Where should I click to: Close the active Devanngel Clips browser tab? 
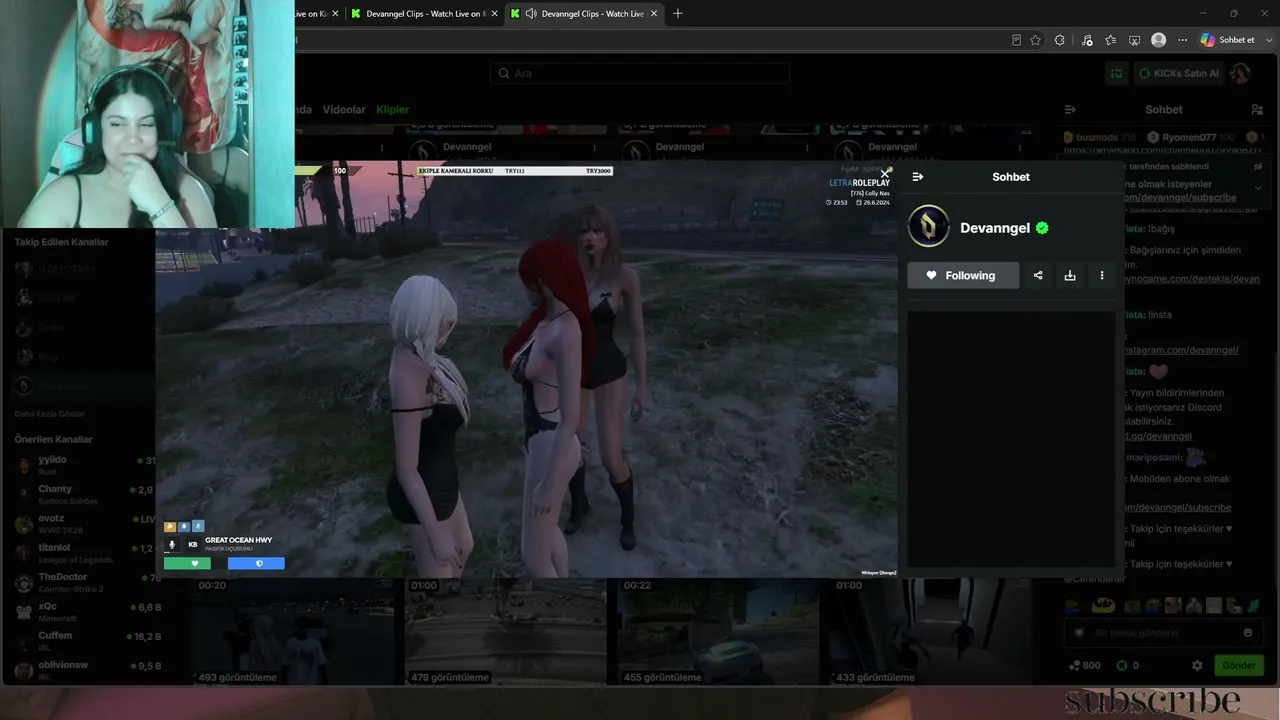point(655,14)
